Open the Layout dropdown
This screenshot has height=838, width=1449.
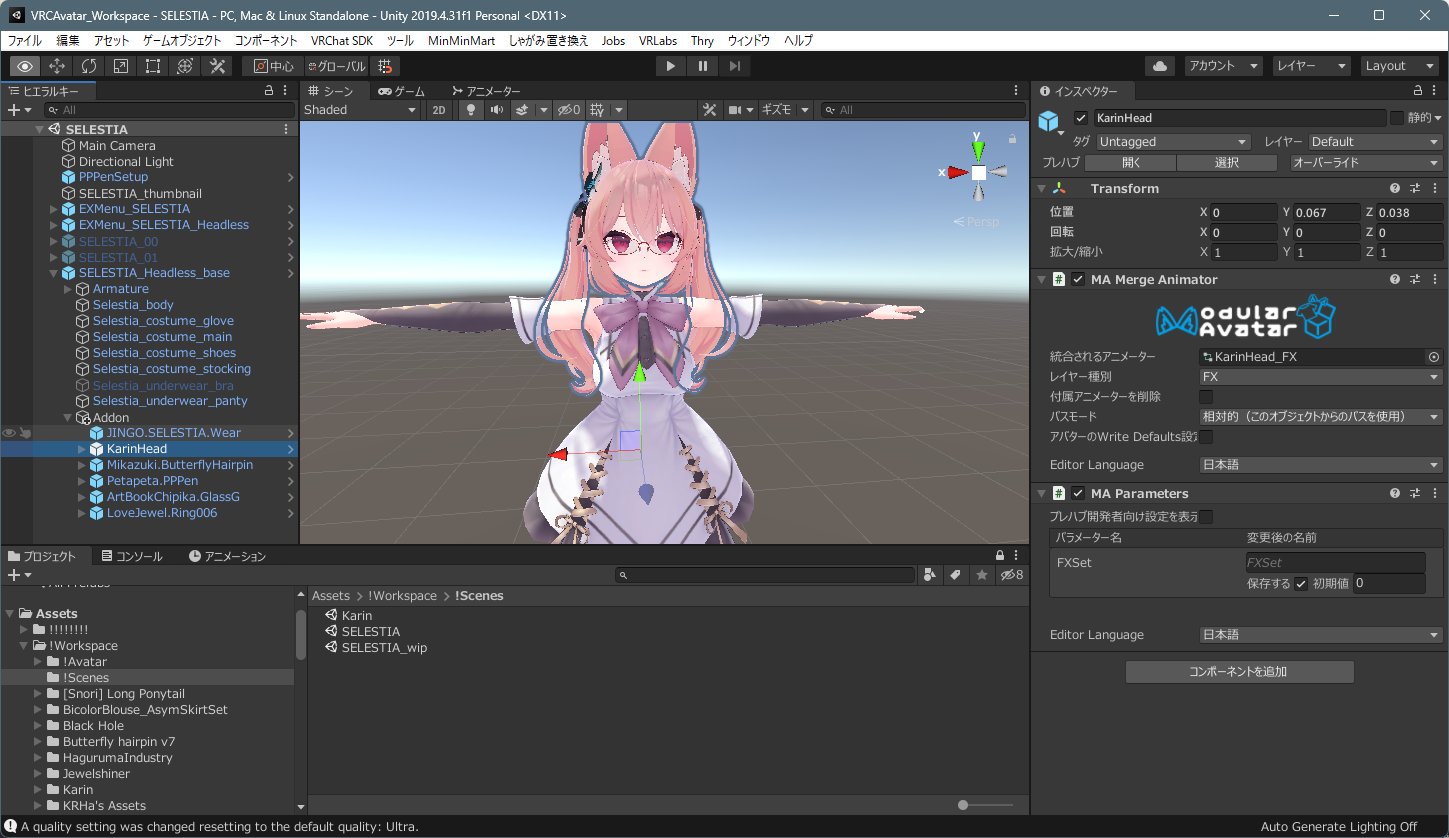[1400, 66]
